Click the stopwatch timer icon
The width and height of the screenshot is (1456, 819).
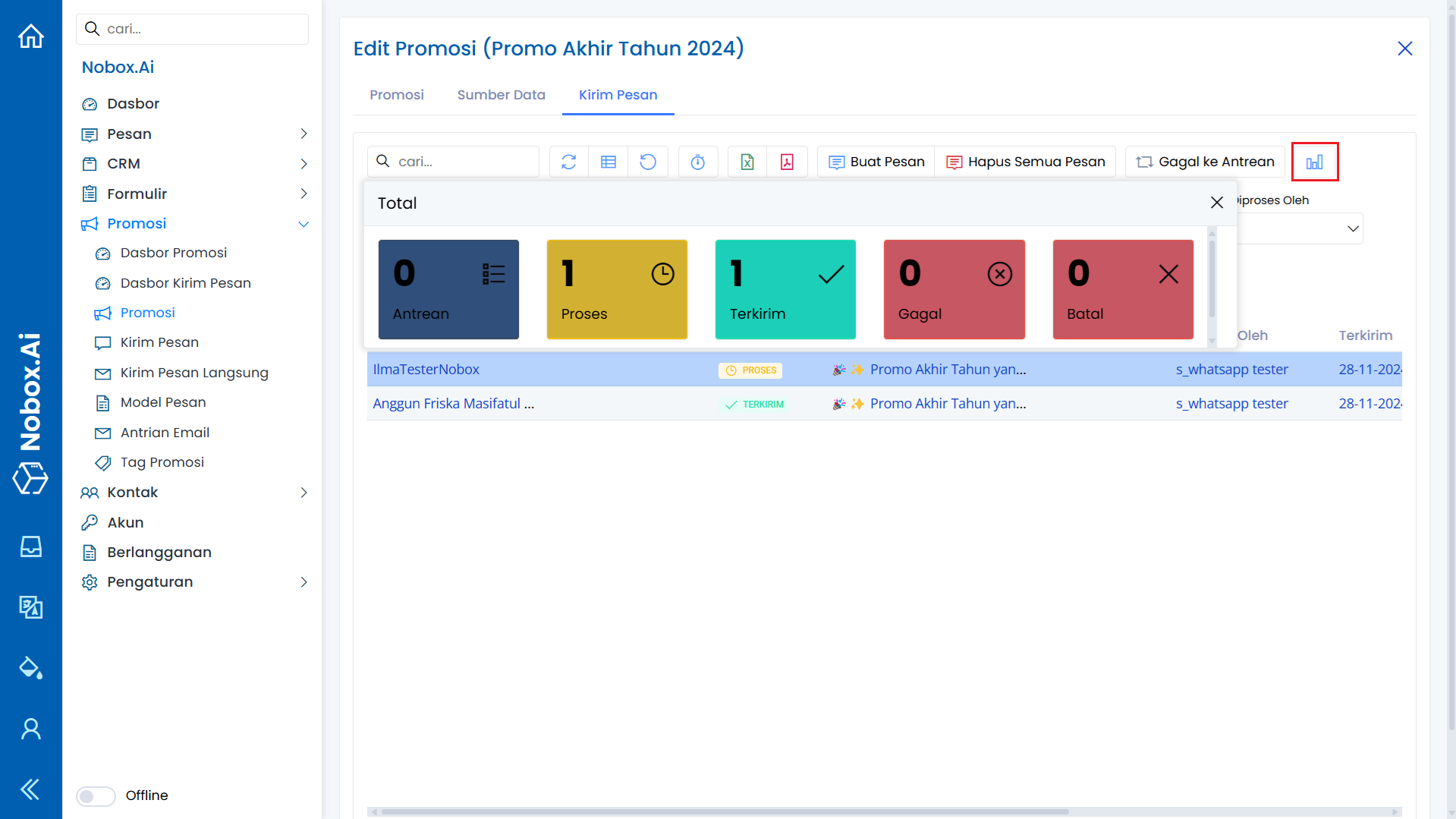(698, 162)
